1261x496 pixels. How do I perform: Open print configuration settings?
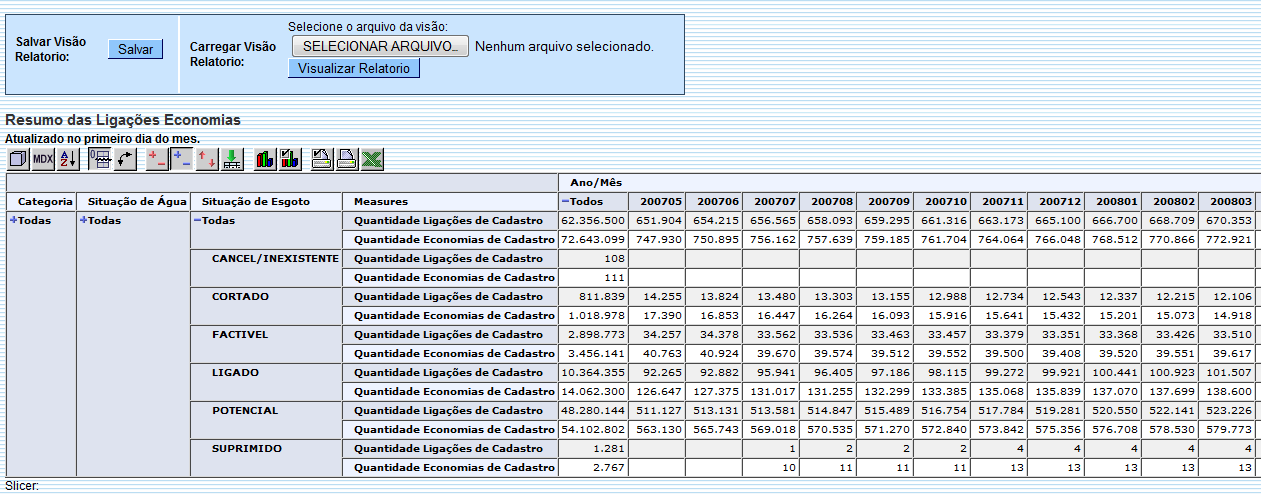click(322, 158)
